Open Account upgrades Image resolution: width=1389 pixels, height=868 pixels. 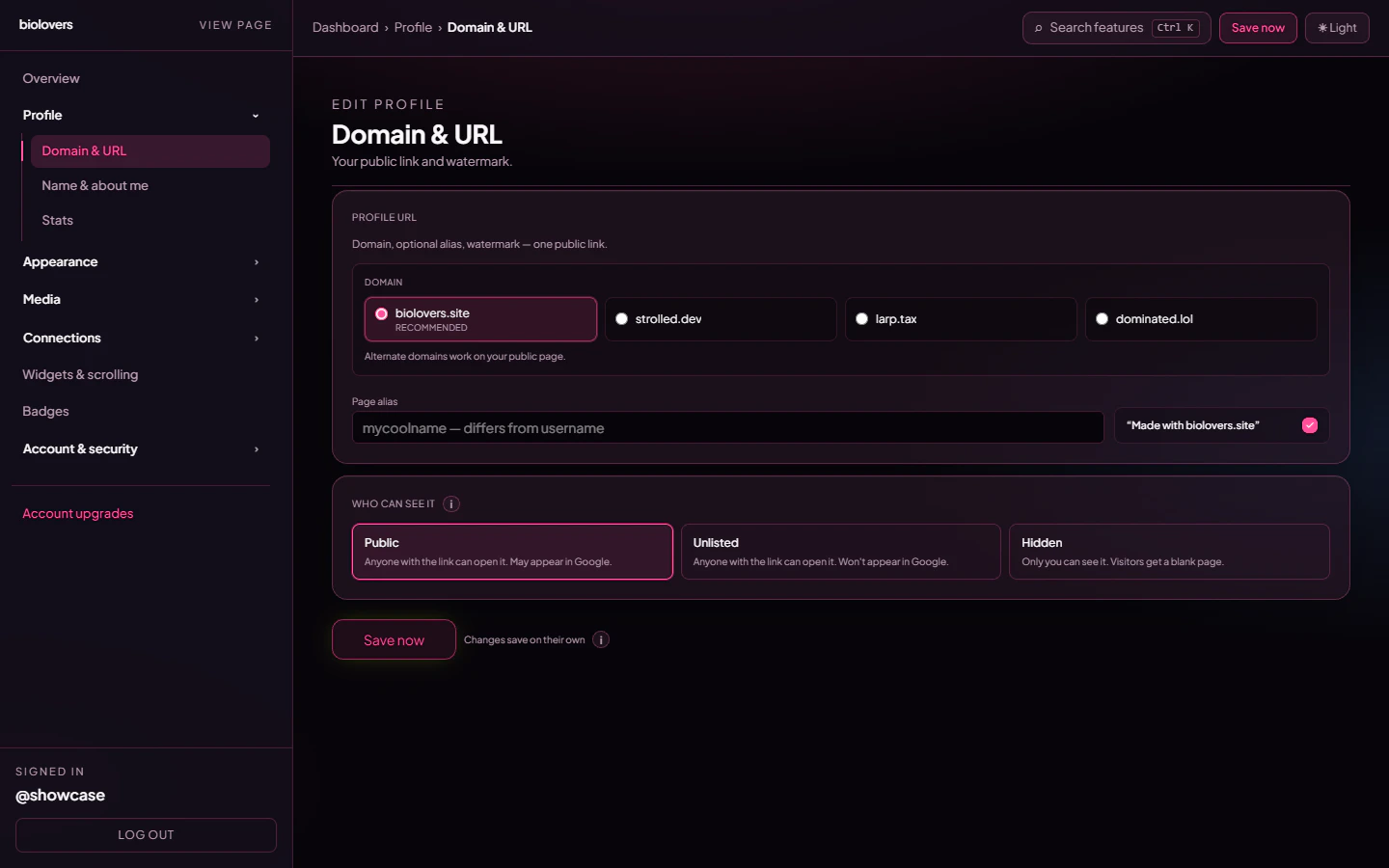[78, 513]
